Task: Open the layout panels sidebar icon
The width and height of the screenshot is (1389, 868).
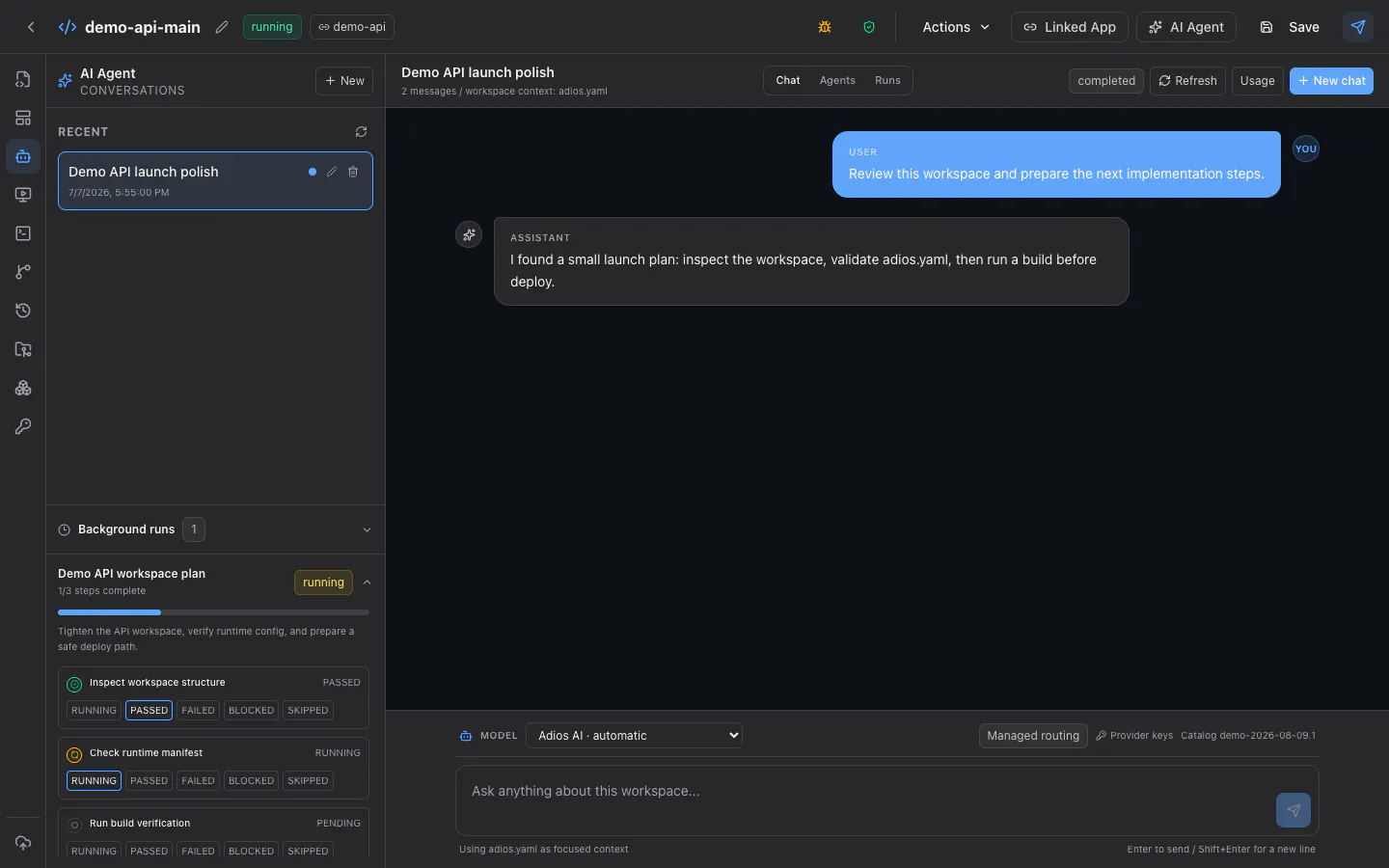Action: click(23, 118)
